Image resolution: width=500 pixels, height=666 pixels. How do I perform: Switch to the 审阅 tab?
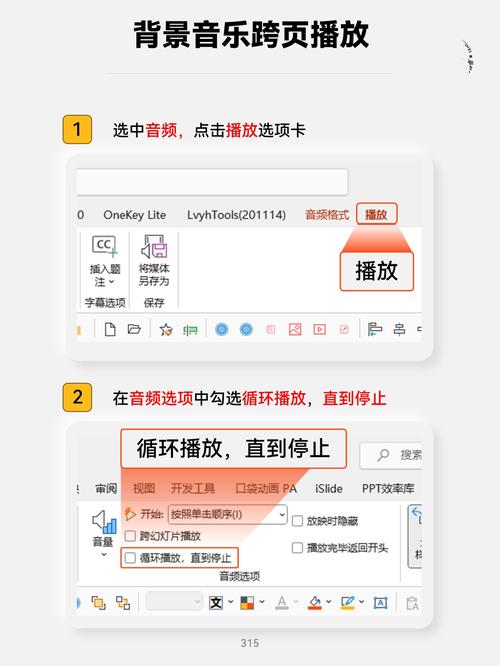[x=106, y=488]
